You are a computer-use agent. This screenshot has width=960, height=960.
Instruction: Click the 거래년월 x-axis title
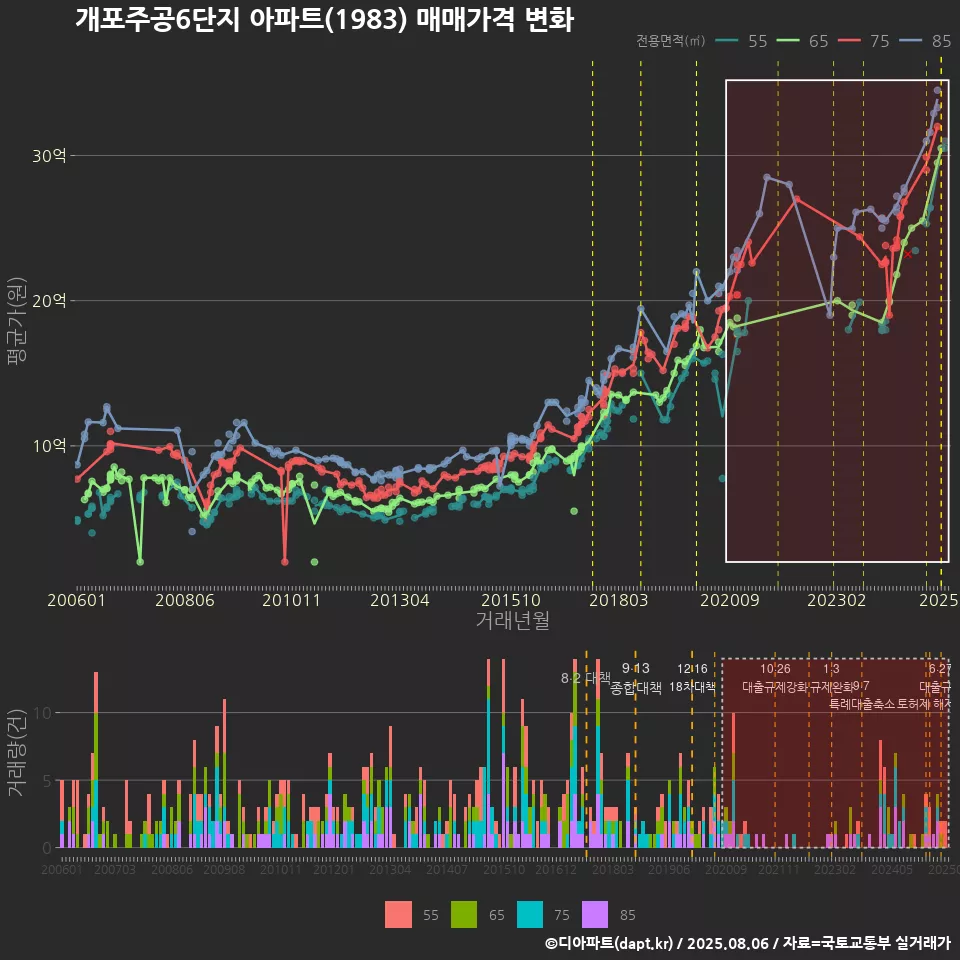pos(512,620)
